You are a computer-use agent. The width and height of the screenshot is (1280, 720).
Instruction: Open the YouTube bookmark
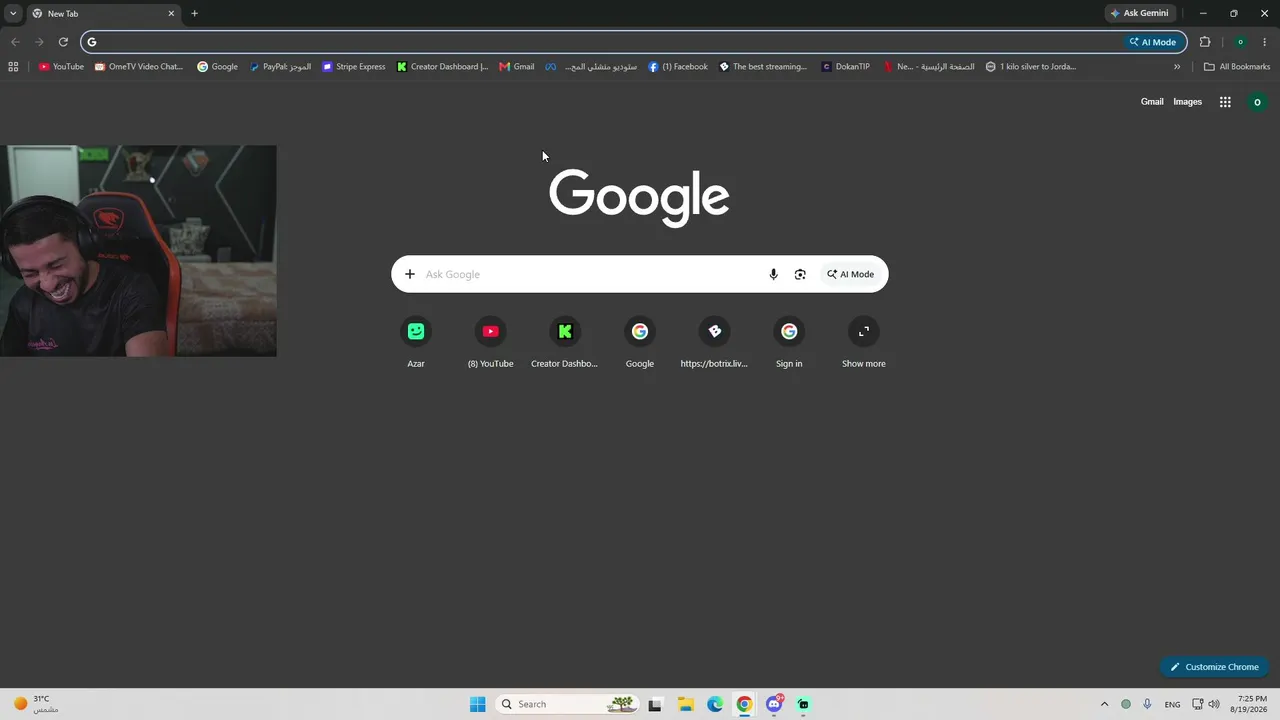click(61, 67)
